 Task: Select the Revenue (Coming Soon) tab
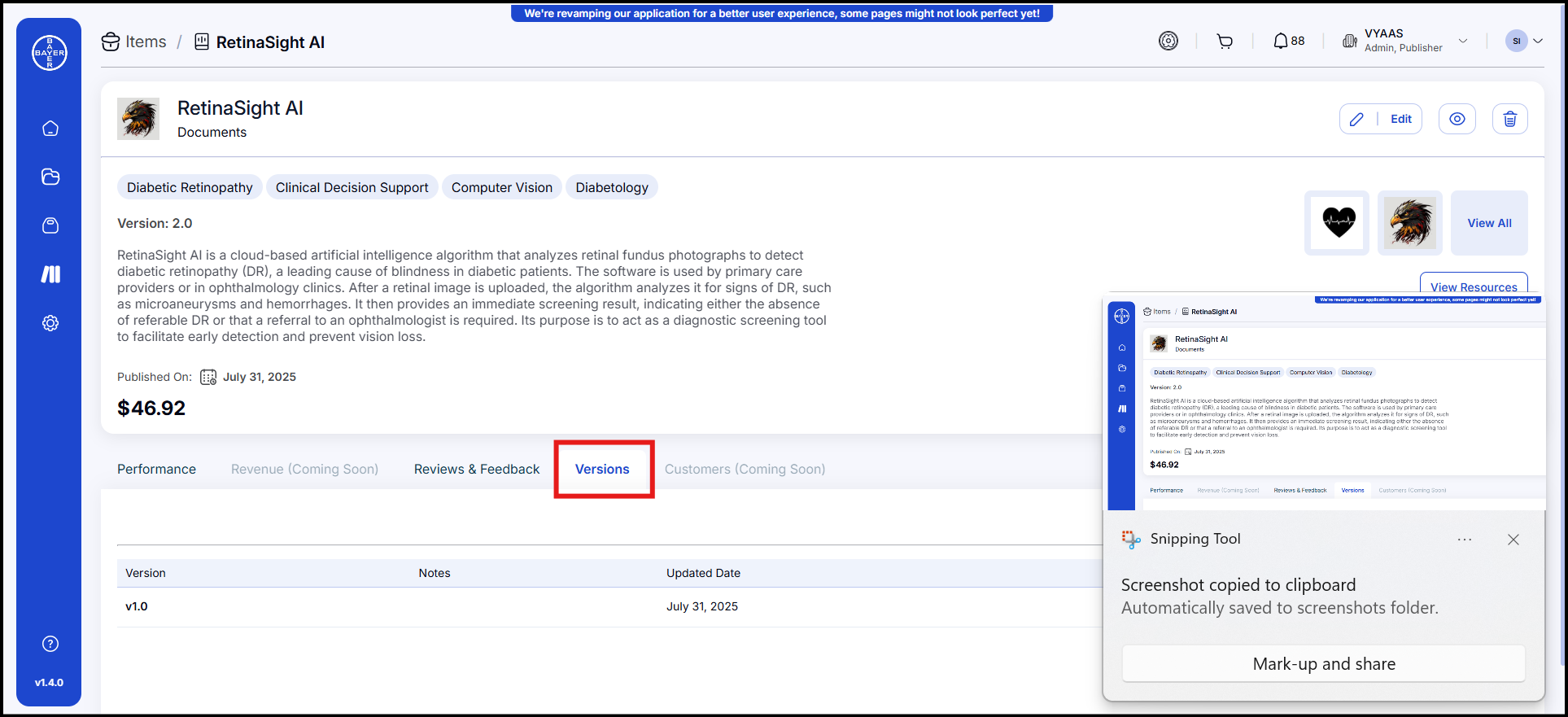[304, 470]
